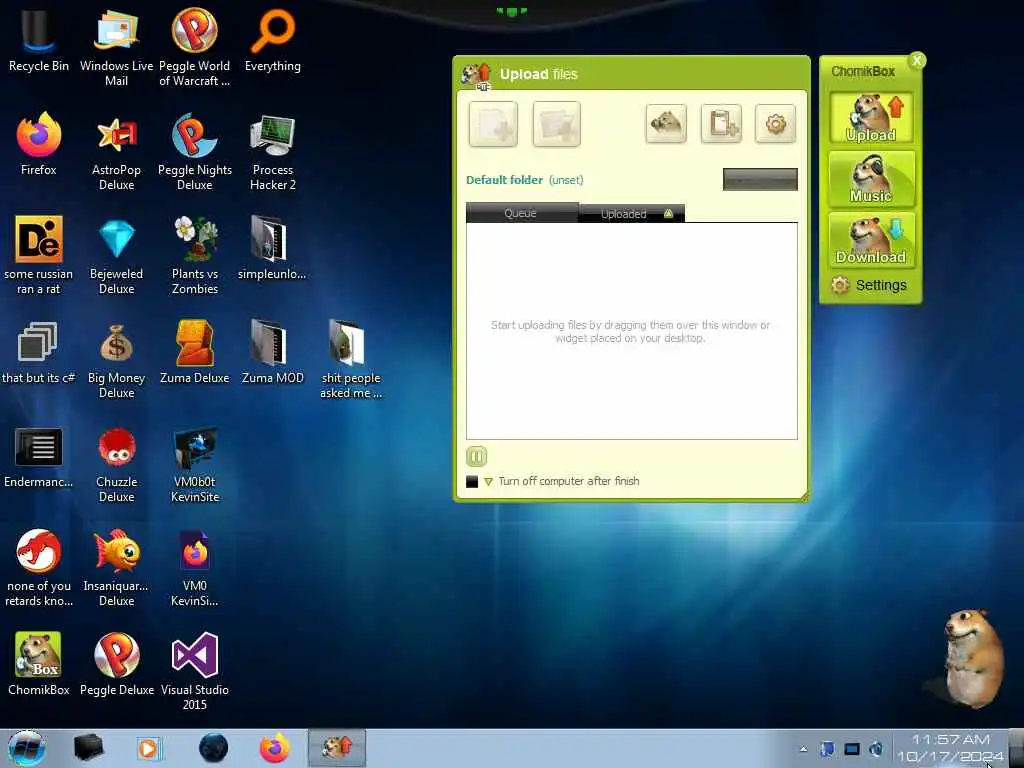Switch to the Uploaded tab
Image resolution: width=1024 pixels, height=768 pixels.
[x=632, y=214]
